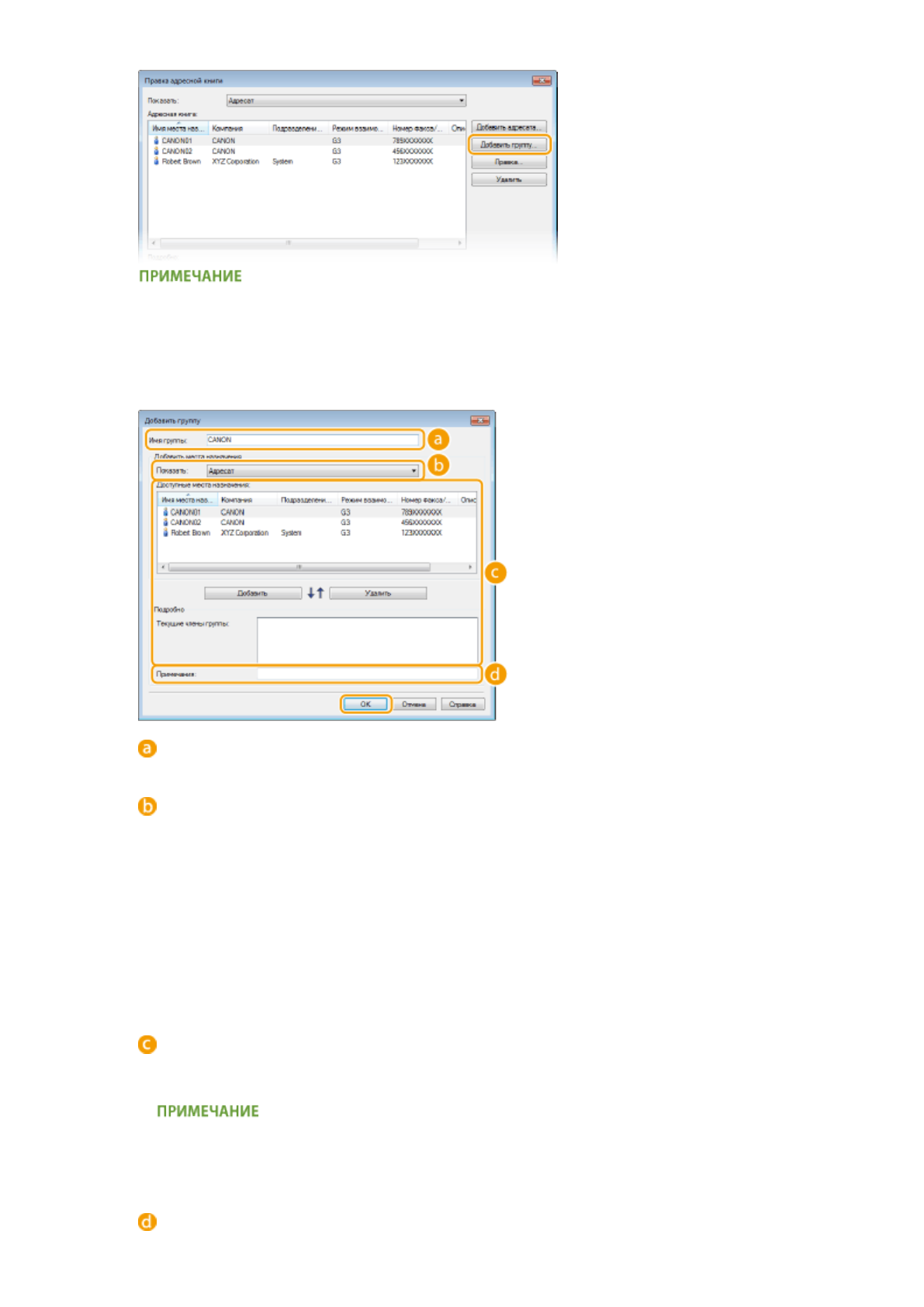Click the 'Добавить группу...' button

pyautogui.click(x=508, y=145)
